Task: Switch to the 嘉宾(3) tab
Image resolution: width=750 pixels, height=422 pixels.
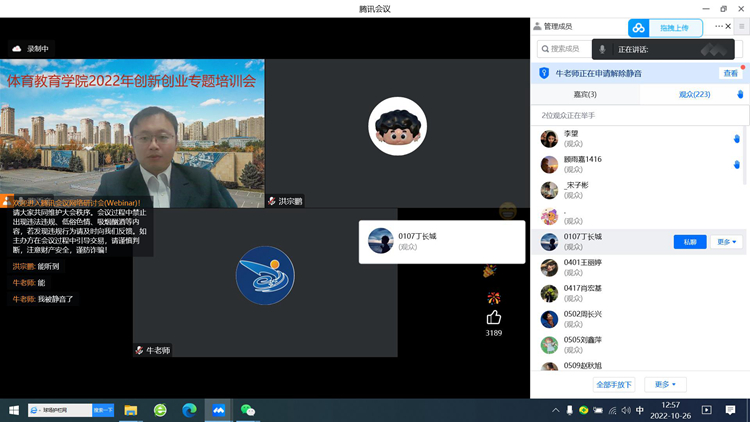Action: 584,94
